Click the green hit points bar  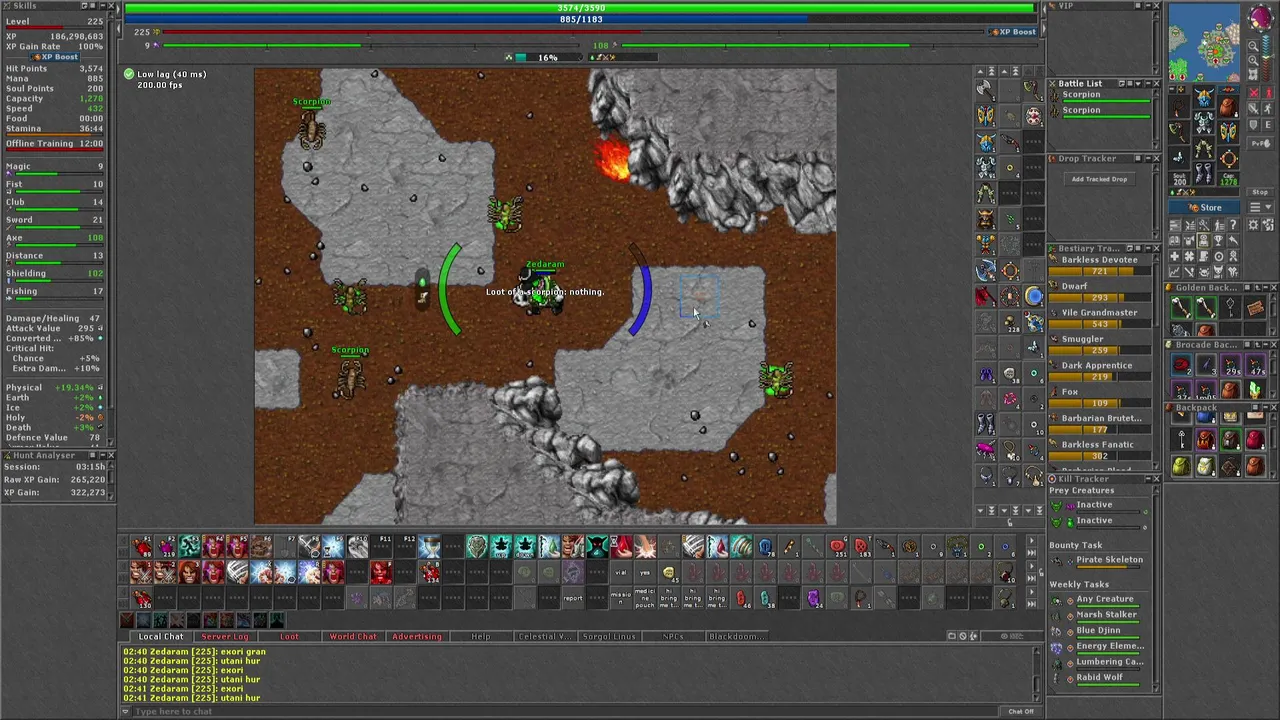(581, 8)
